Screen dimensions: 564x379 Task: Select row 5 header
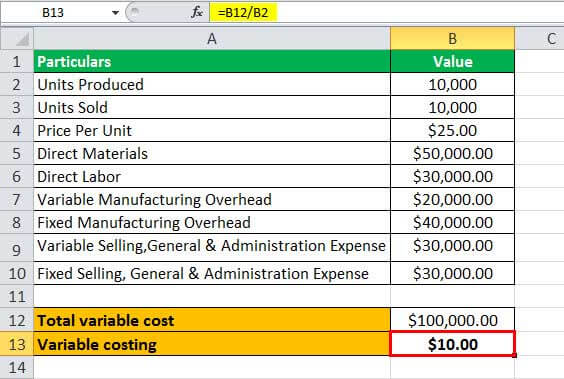(x=17, y=154)
